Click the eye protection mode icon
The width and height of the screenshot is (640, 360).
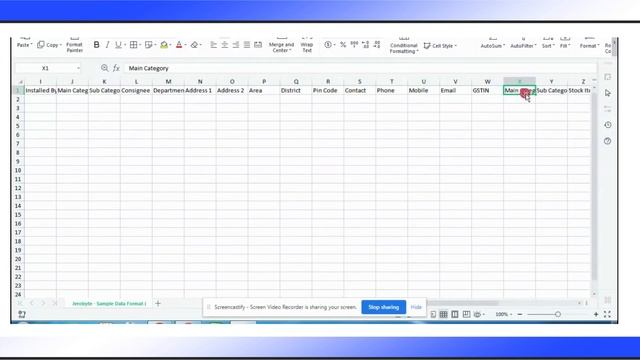[477, 314]
